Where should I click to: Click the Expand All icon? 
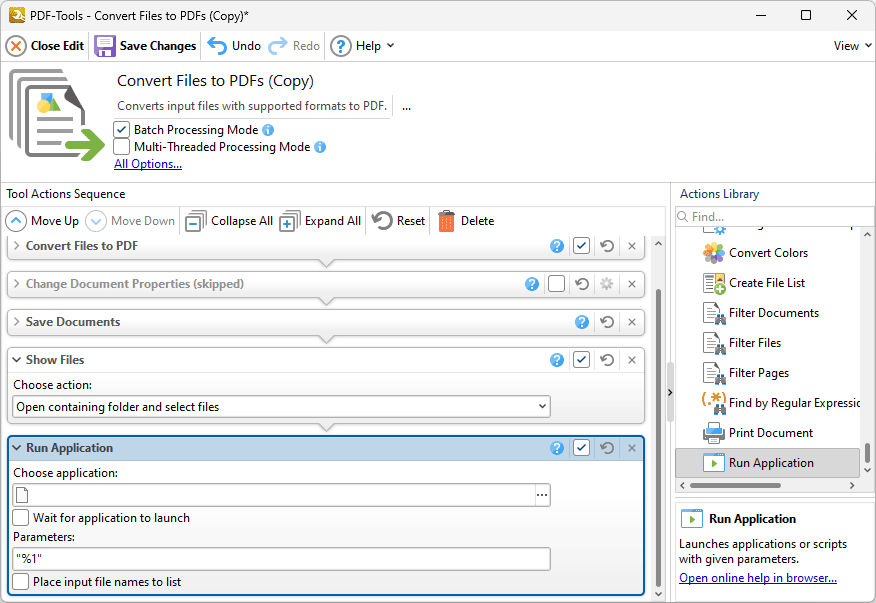tap(289, 221)
